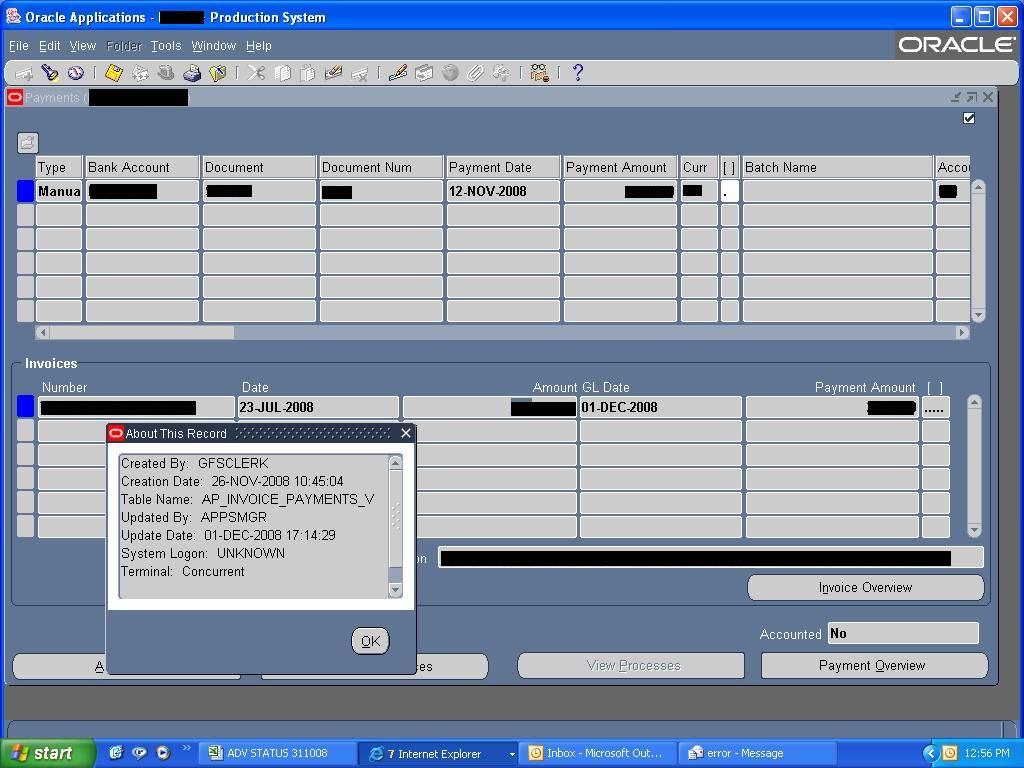Click the Payment Date field 12-NOV-2008
The width and height of the screenshot is (1024, 768).
[x=502, y=191]
